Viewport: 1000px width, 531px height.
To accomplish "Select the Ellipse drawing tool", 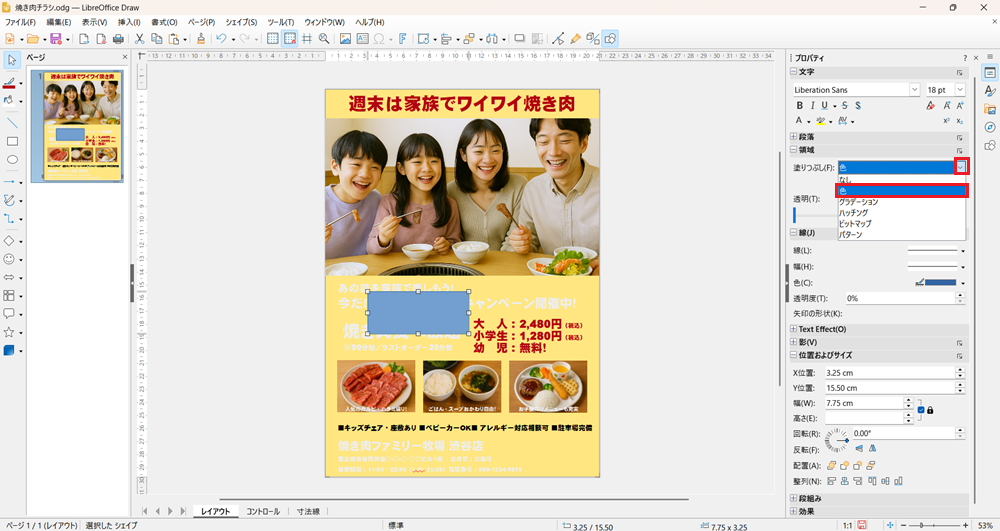I will pos(11,159).
